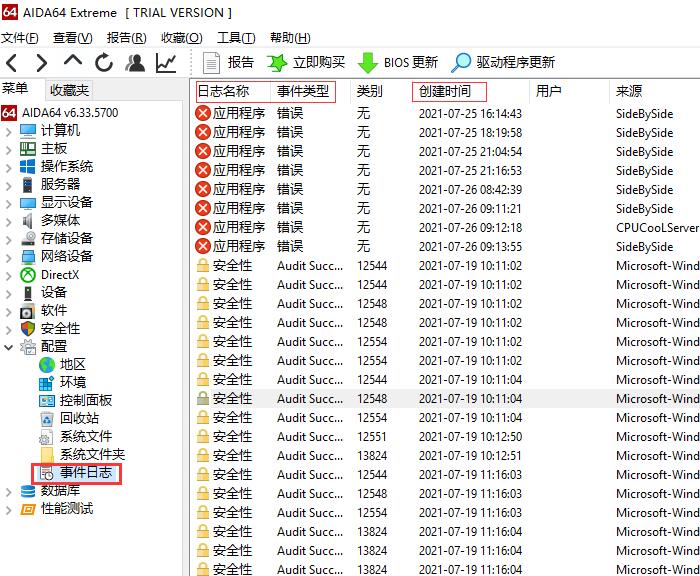
Task: Switch to the 菜单 tab
Action: click(15, 88)
